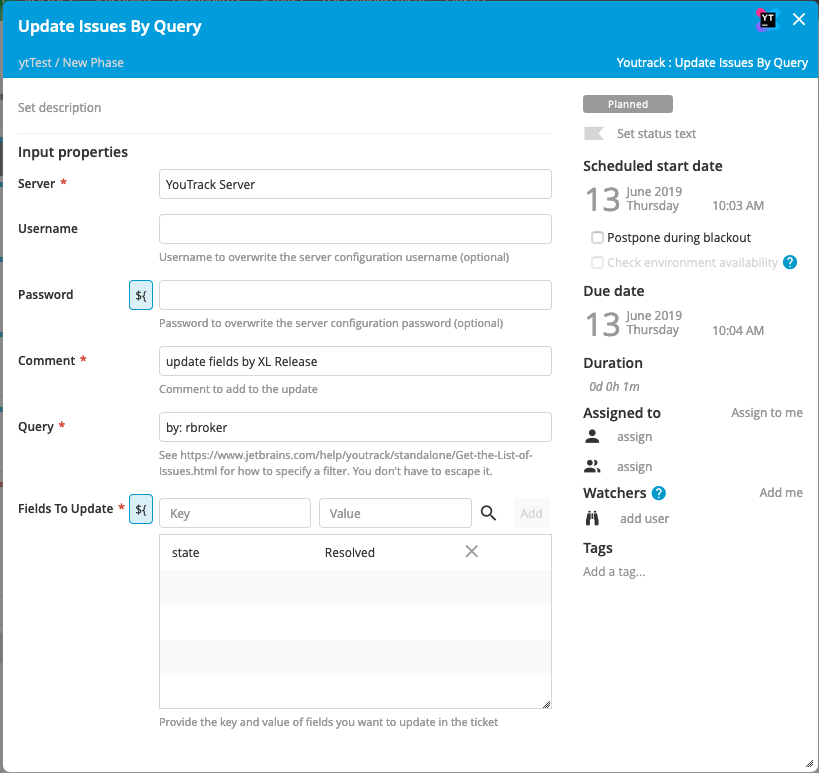Click the variable toggle next to Password

click(x=141, y=295)
